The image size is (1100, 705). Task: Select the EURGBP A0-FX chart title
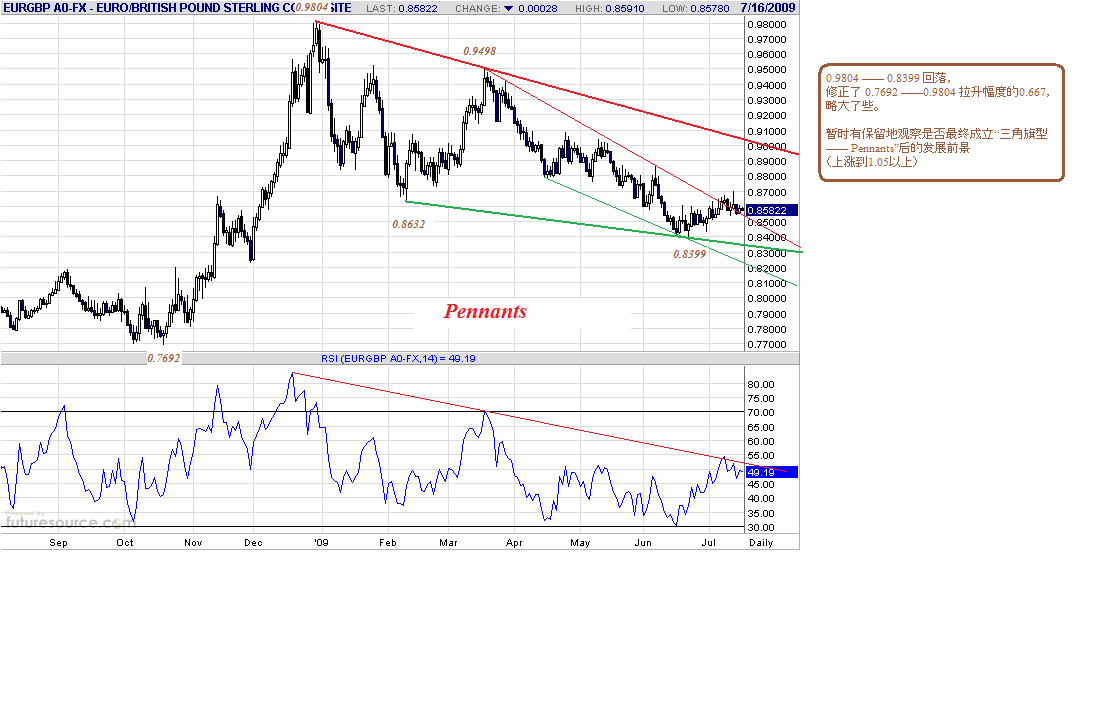tap(177, 8)
